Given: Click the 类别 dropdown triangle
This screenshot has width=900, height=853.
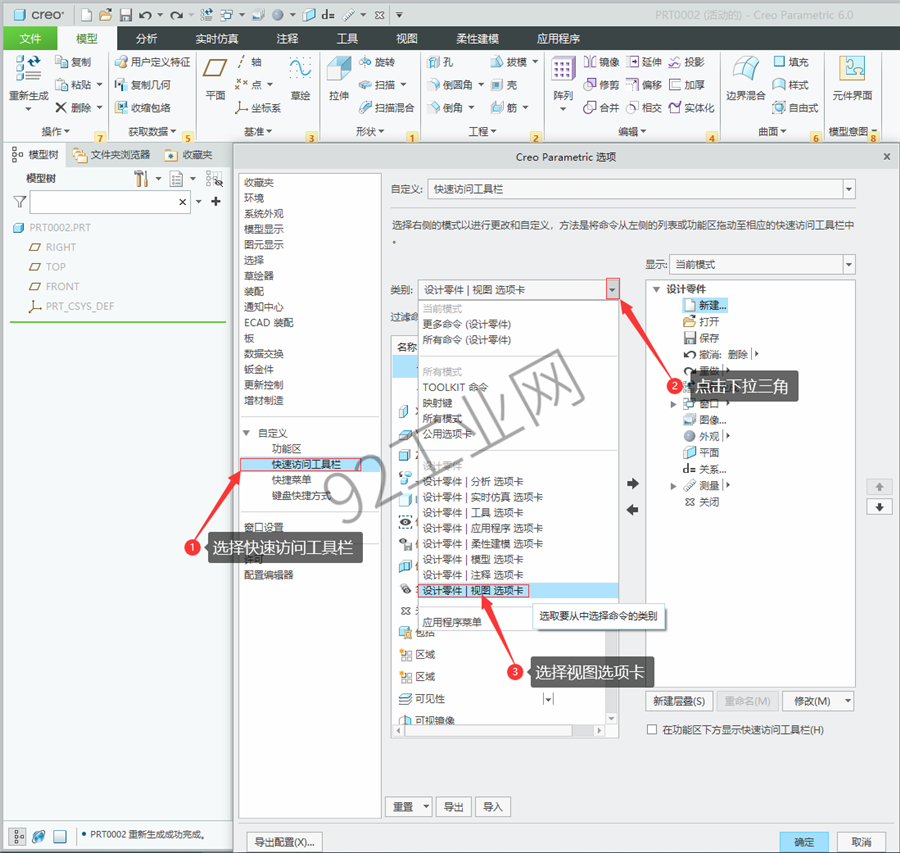Looking at the screenshot, I should point(612,289).
